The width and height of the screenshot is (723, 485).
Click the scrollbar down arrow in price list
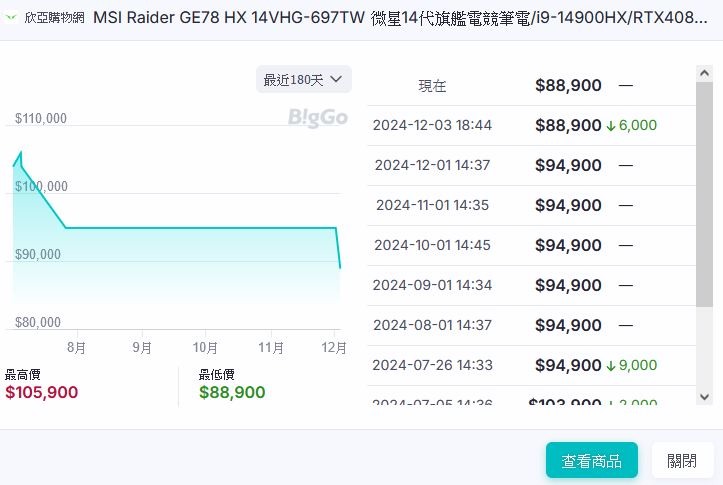pos(705,397)
